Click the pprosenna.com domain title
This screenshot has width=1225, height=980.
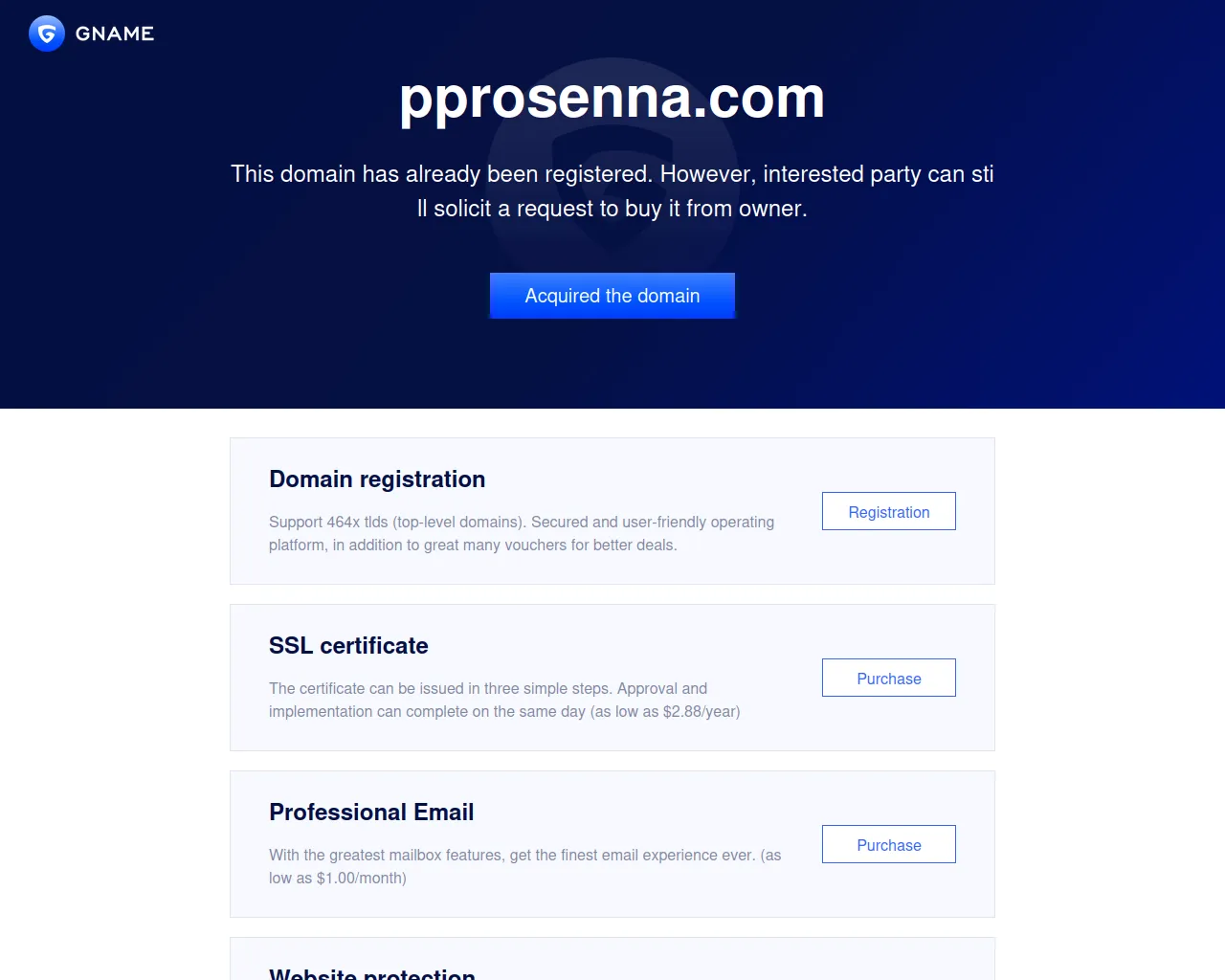click(612, 98)
